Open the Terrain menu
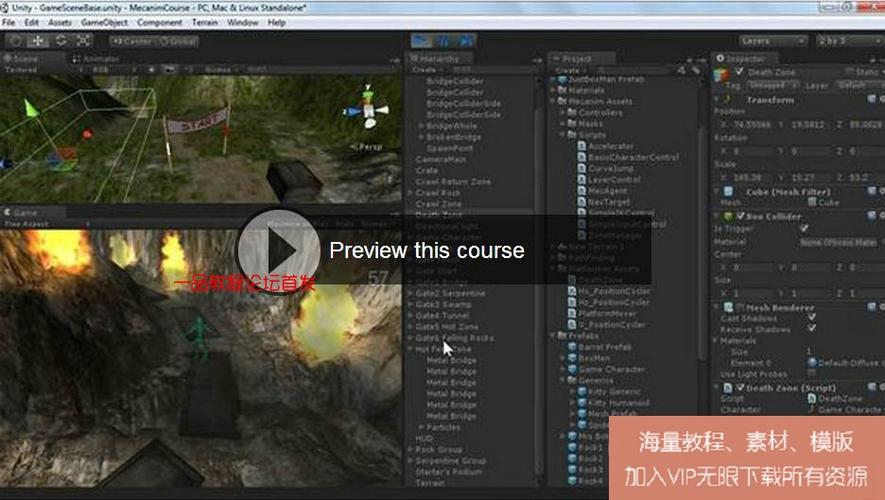Image resolution: width=885 pixels, height=500 pixels. click(205, 23)
